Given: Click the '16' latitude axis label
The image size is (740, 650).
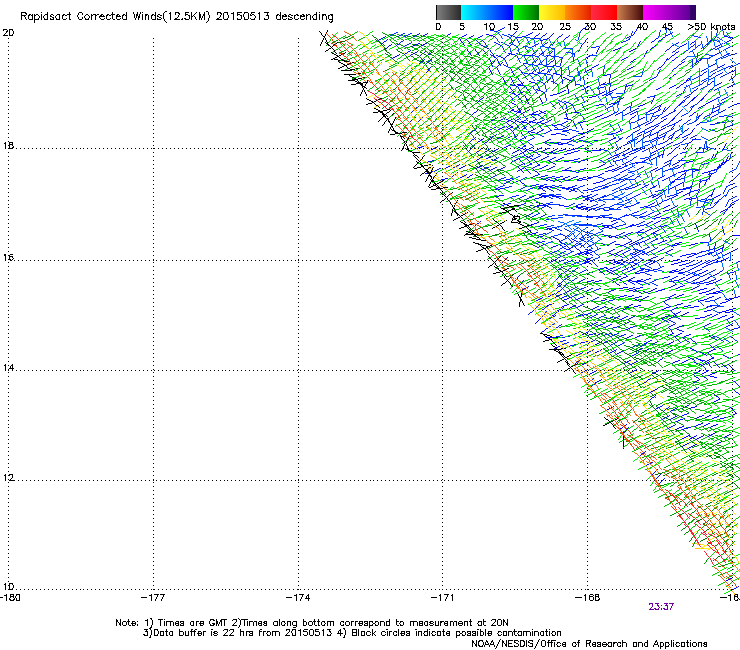Looking at the screenshot, I should [8, 258].
